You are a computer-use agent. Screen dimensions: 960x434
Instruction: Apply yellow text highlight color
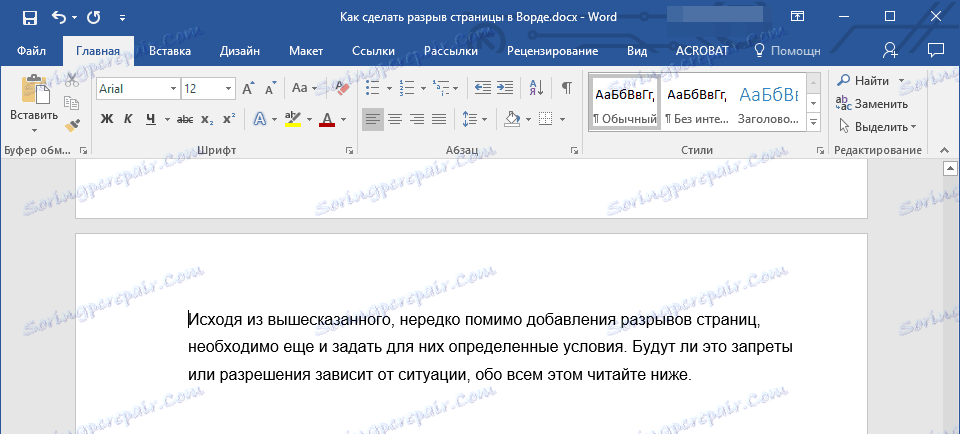(294, 119)
